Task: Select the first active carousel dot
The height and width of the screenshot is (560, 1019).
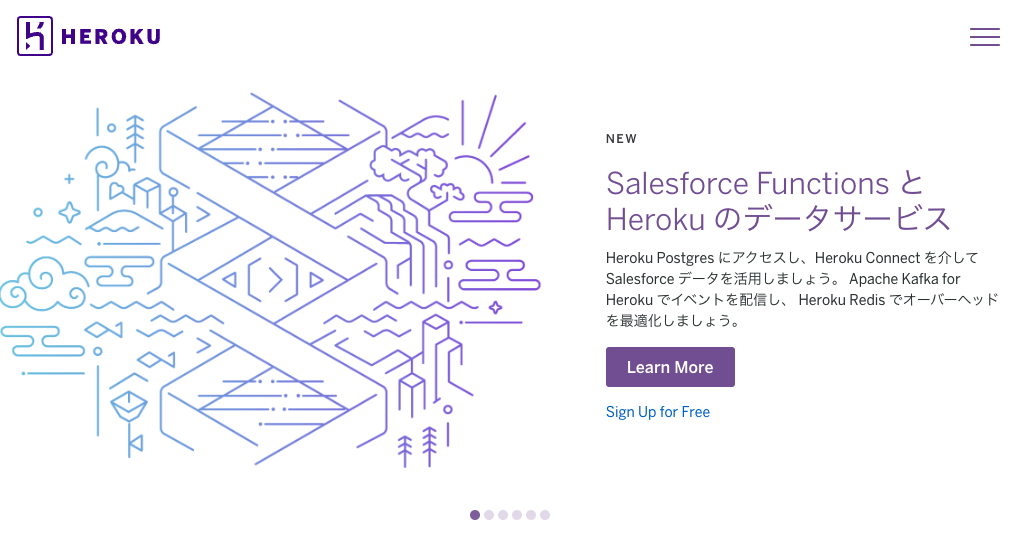Action: [x=475, y=515]
